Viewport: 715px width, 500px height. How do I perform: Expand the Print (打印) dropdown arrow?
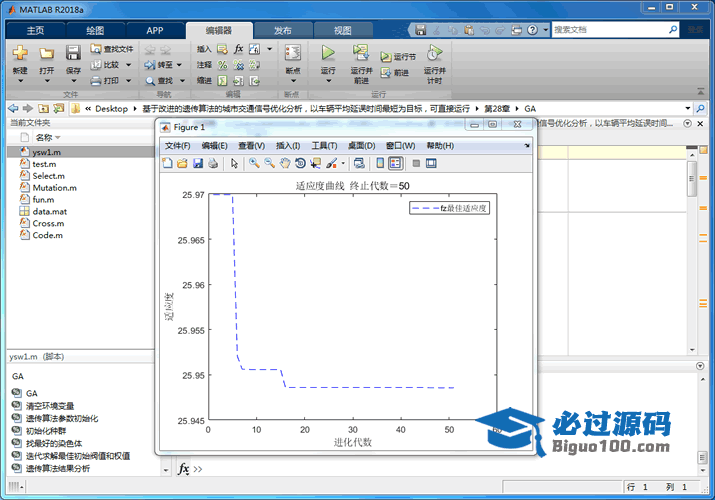click(x=127, y=80)
